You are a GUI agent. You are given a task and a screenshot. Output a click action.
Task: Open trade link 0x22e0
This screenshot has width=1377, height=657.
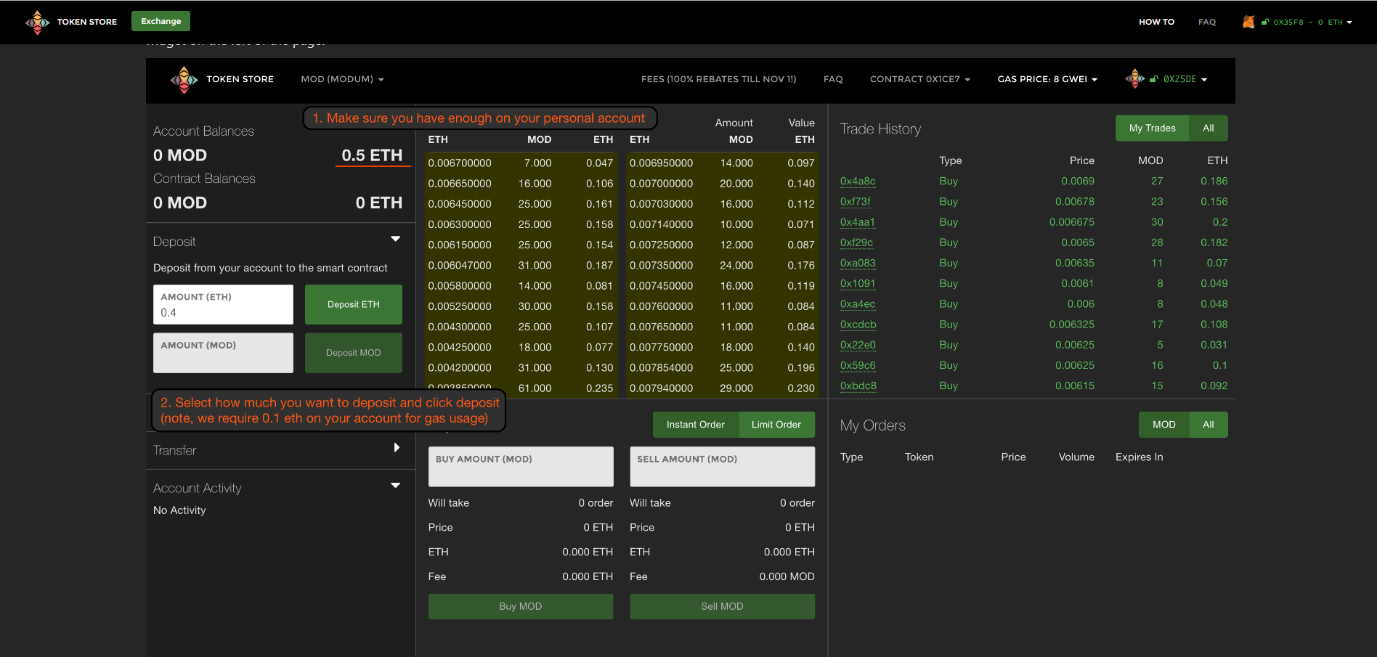858,345
